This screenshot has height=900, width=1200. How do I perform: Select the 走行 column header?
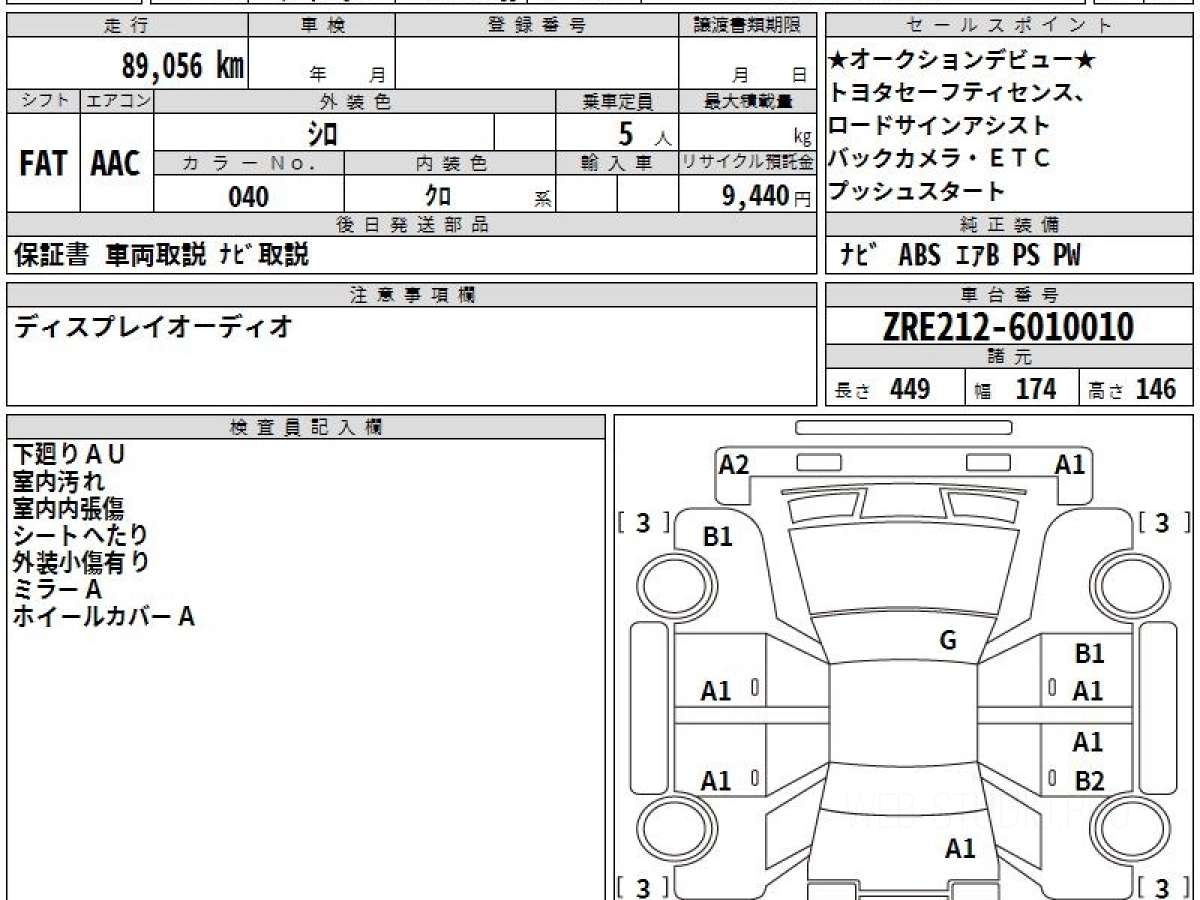(x=126, y=26)
